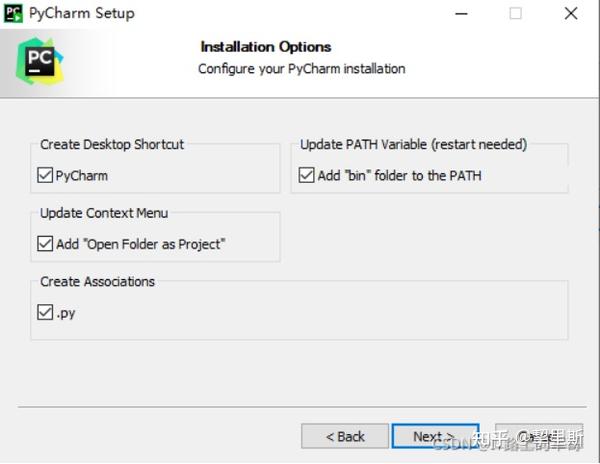Click the Update Context Menu group label

click(x=104, y=213)
